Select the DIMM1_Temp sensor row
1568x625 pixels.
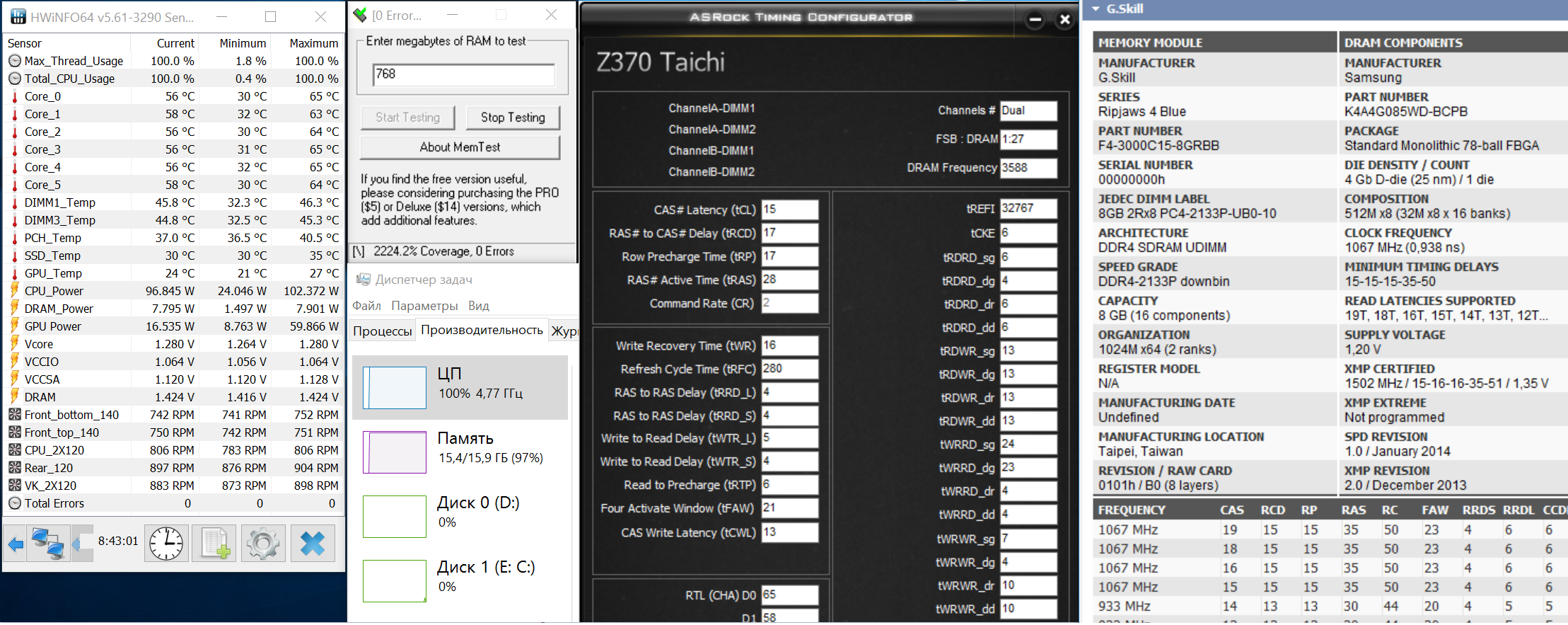(173, 202)
